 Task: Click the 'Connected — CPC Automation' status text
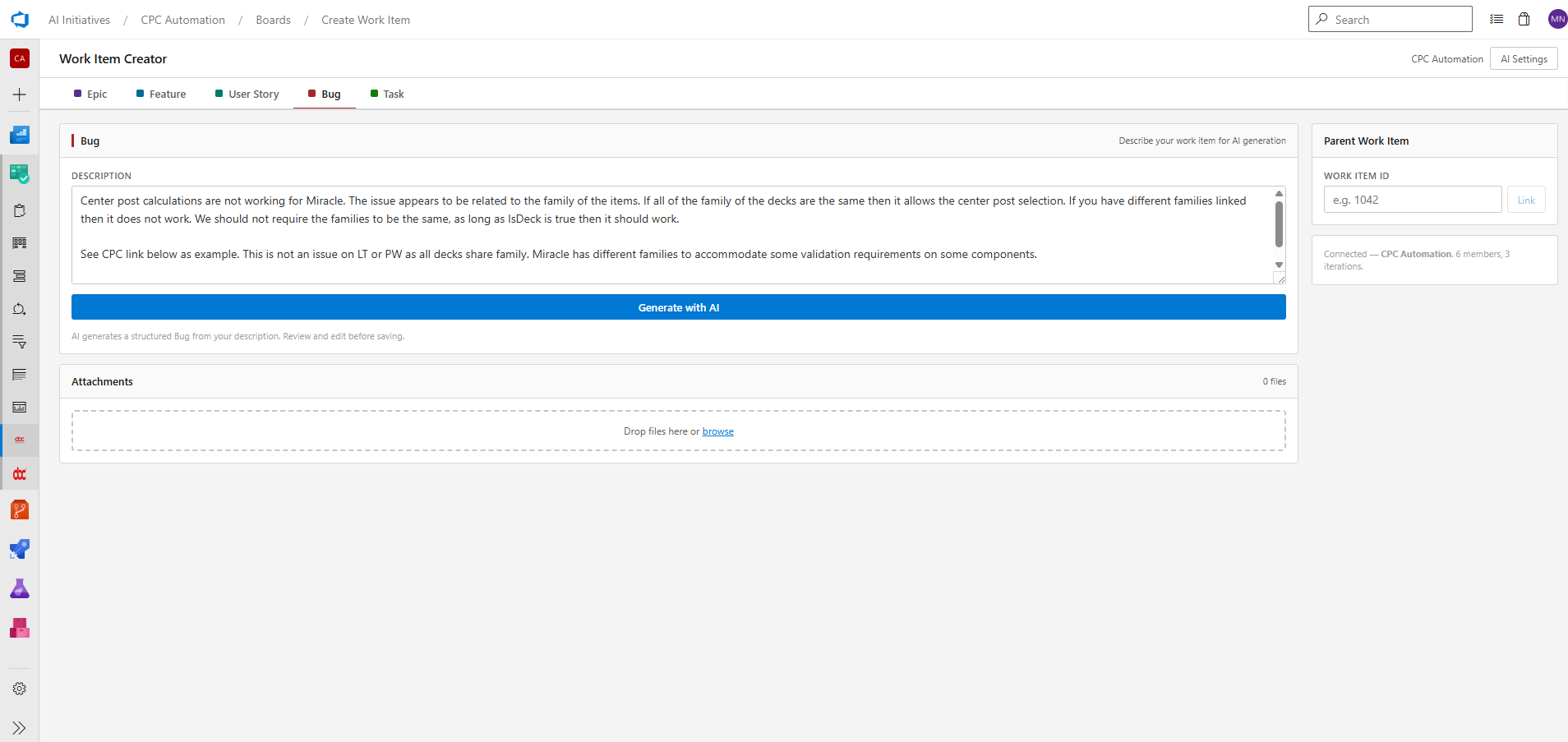[1417, 260]
